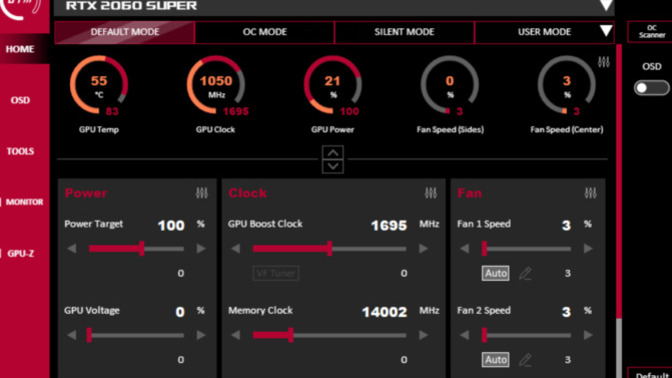This screenshot has height=378, width=672.
Task: Open GPU-Z from sidebar
Action: coord(20,253)
